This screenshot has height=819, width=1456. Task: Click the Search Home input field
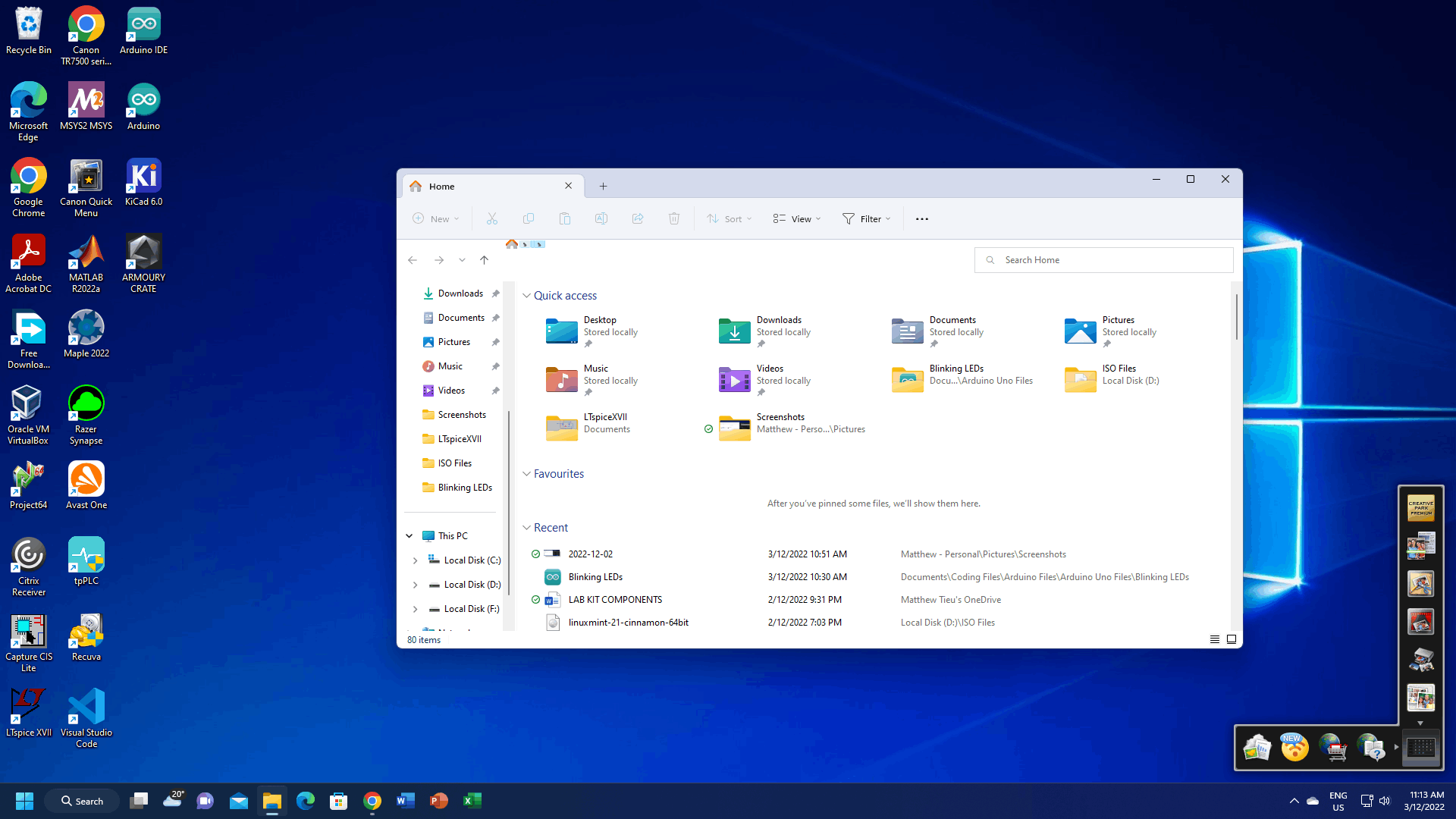(1103, 260)
